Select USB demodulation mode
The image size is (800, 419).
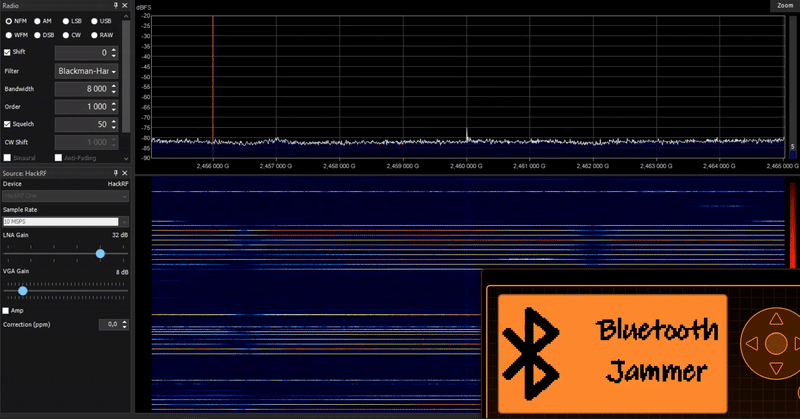[94, 21]
